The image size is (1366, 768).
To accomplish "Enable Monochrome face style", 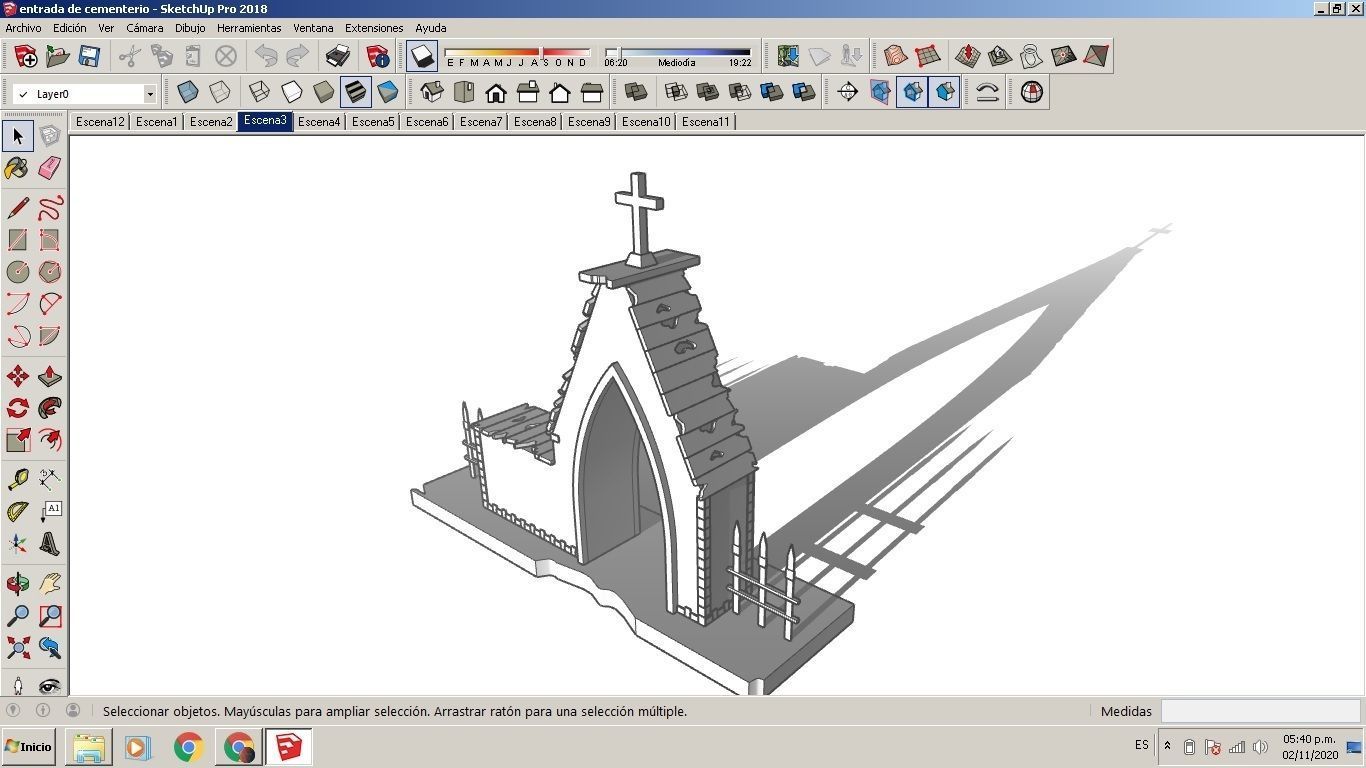I will pyautogui.click(x=387, y=93).
